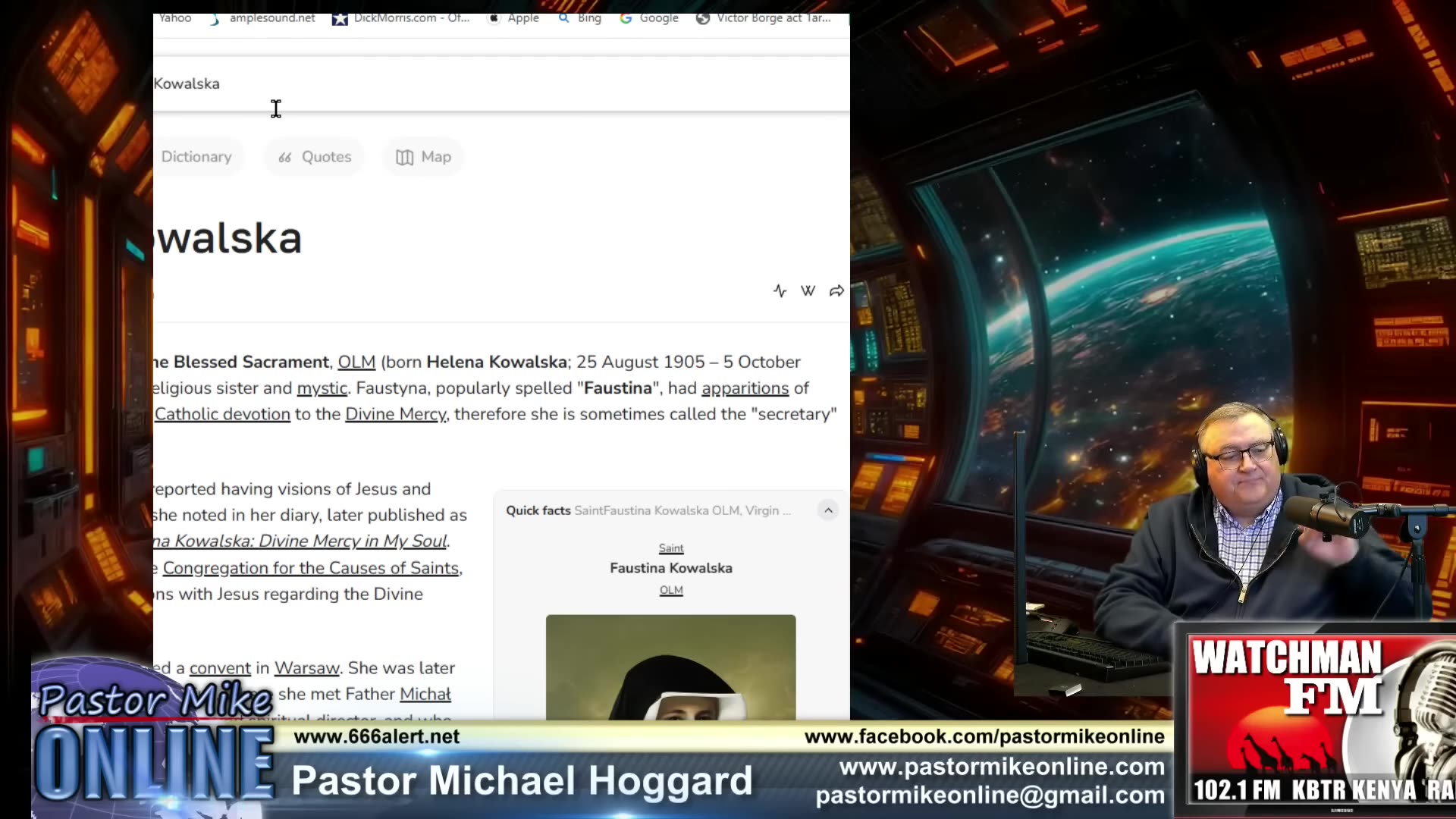The image size is (1456, 819).
Task: Collapse the Quick facts panel chevron
Action: pyautogui.click(x=828, y=510)
